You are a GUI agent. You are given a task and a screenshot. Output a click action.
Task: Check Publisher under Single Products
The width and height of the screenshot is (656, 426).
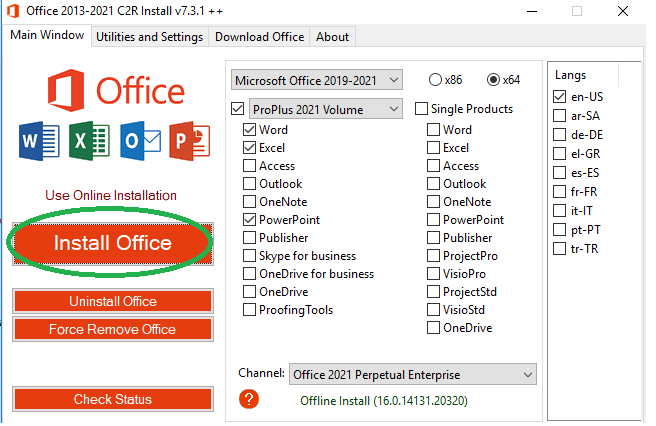tap(433, 238)
